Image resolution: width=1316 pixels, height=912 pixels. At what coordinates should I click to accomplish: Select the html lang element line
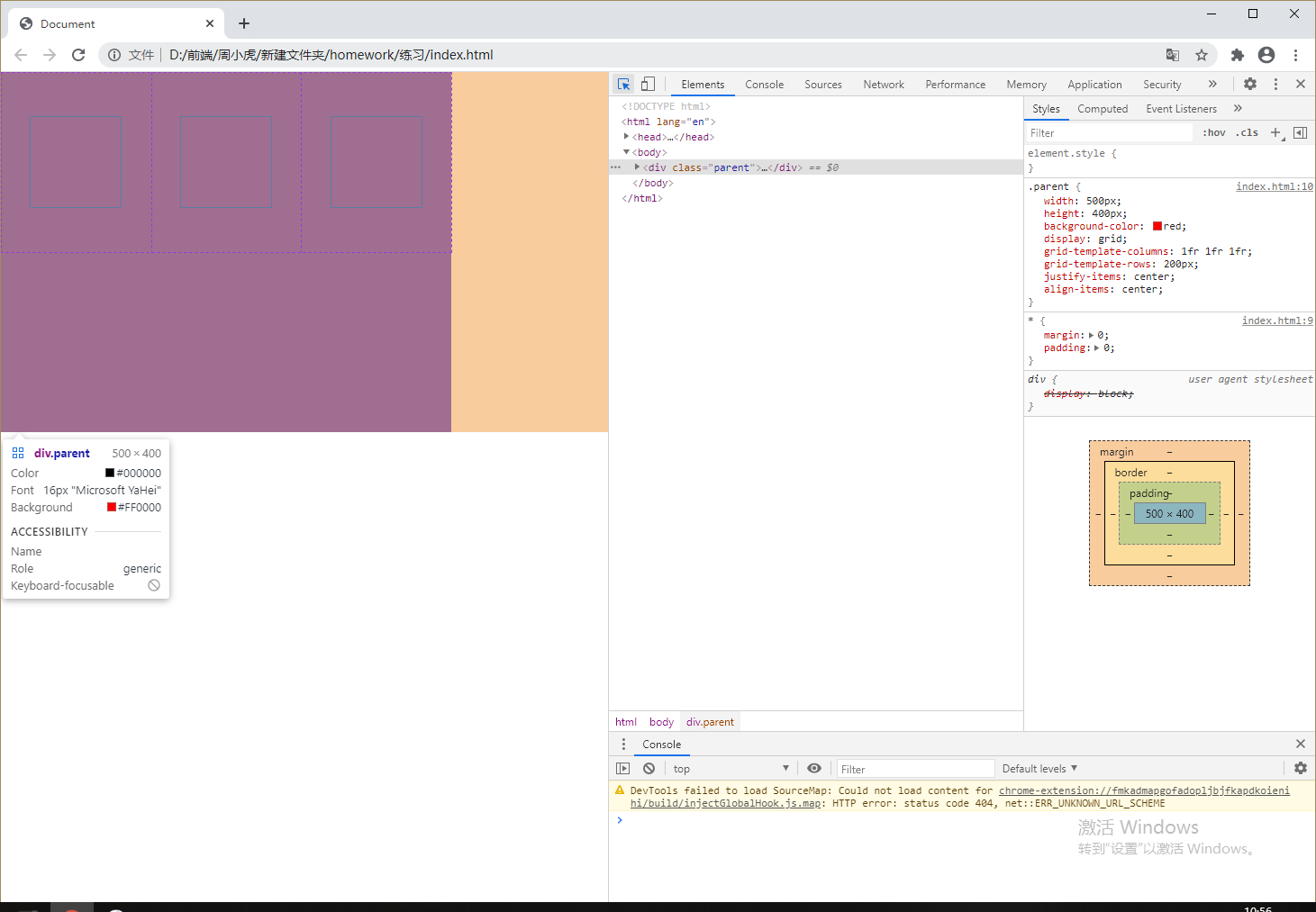point(668,122)
